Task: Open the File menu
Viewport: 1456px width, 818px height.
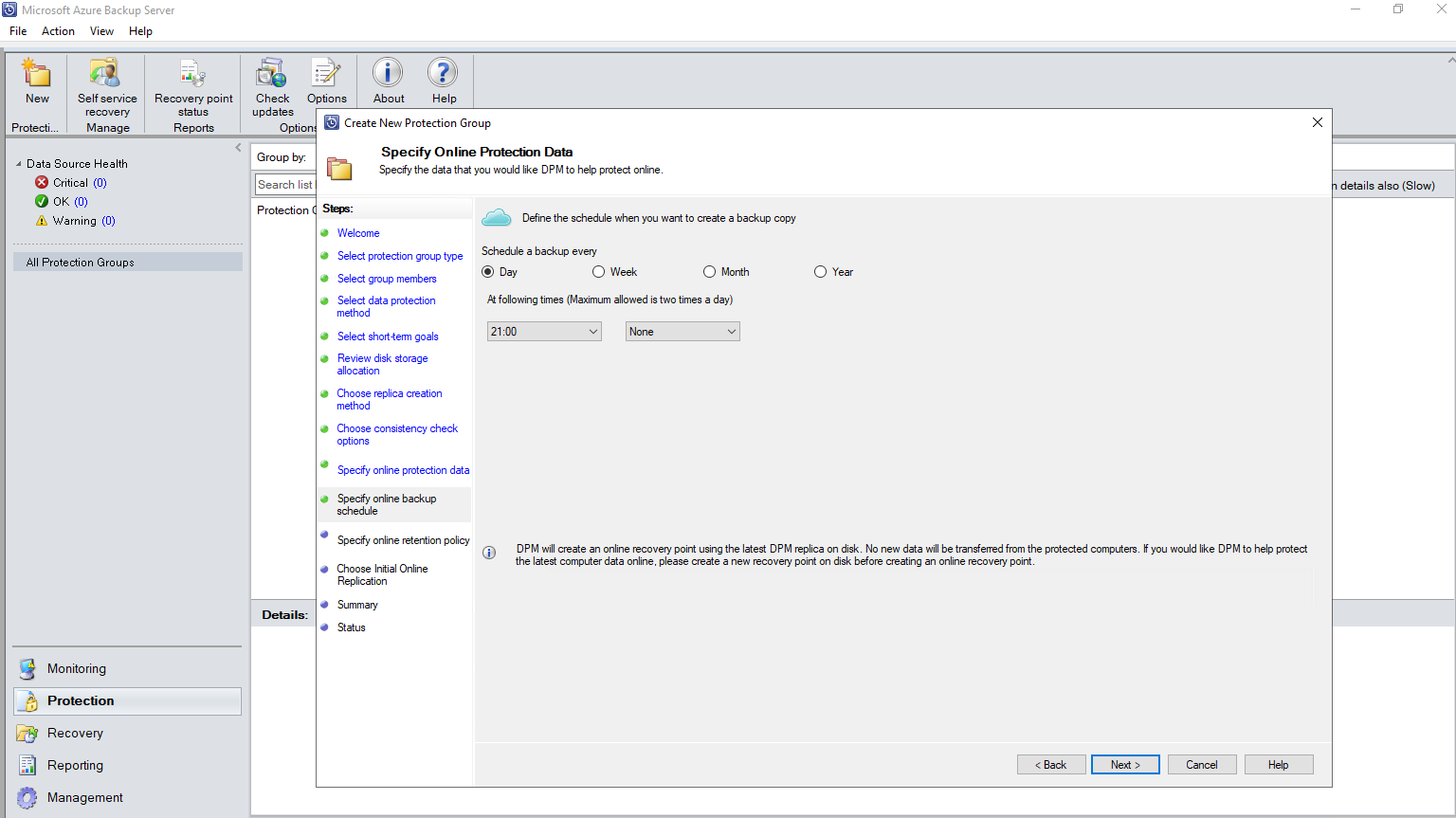Action: tap(18, 31)
